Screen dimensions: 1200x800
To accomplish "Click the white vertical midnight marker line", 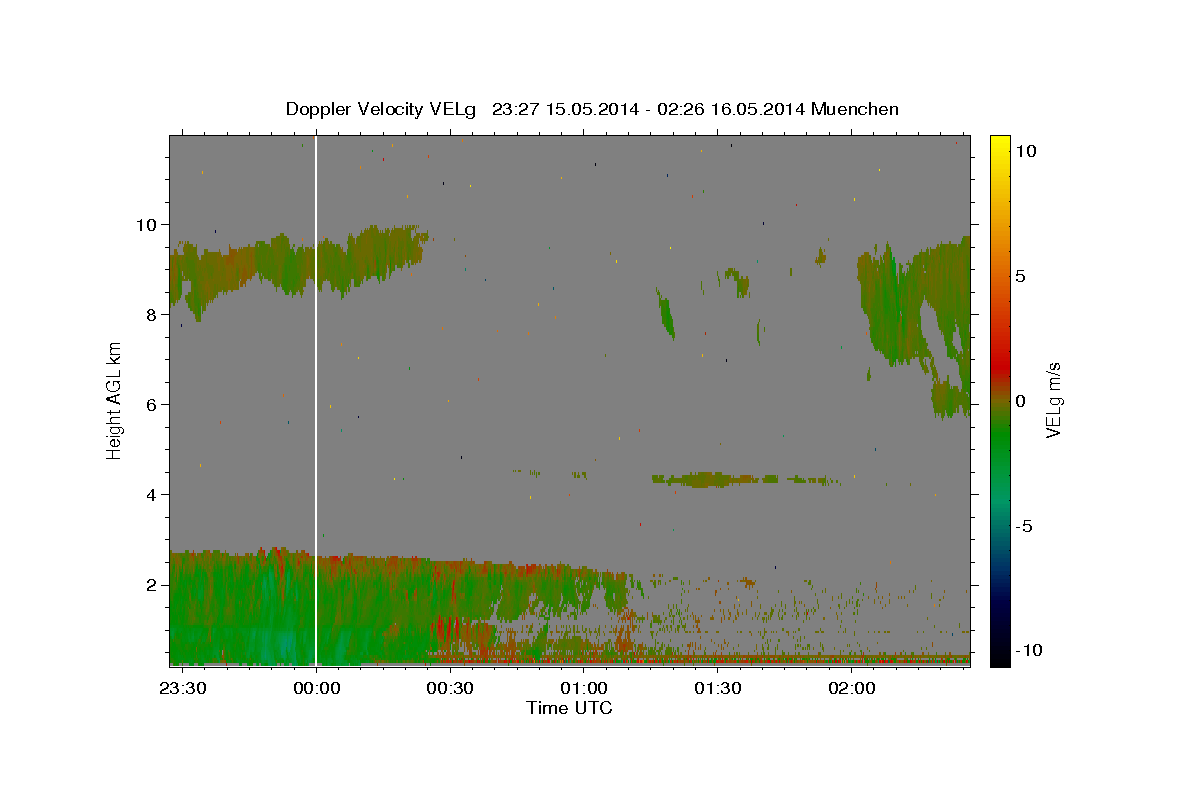I will pos(316,400).
